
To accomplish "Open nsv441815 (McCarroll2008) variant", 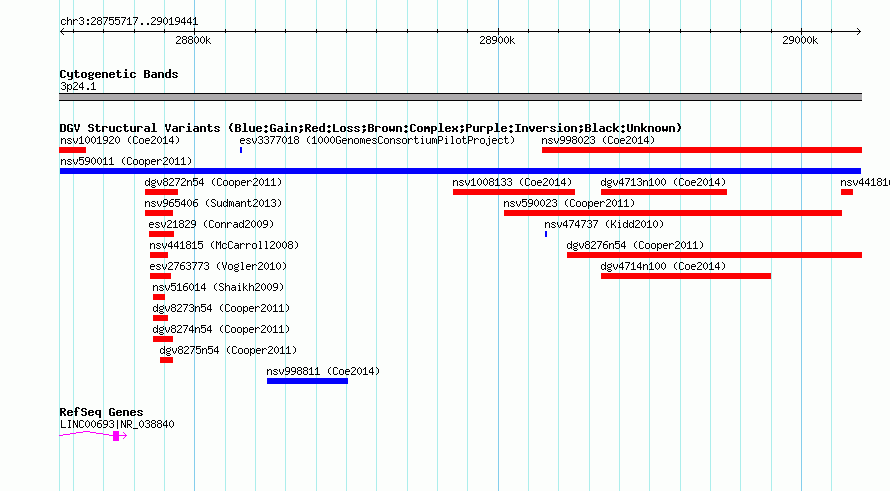I will tap(224, 245).
